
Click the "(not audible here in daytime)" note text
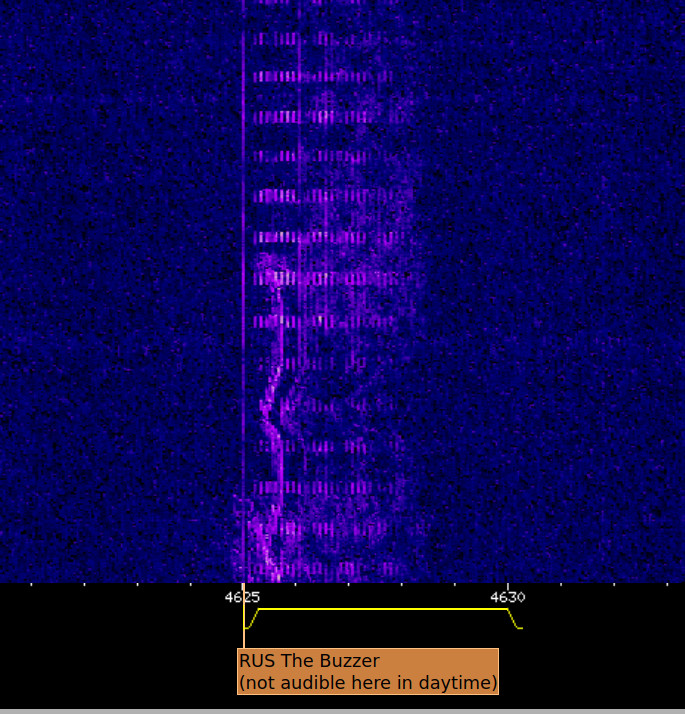pos(367,683)
